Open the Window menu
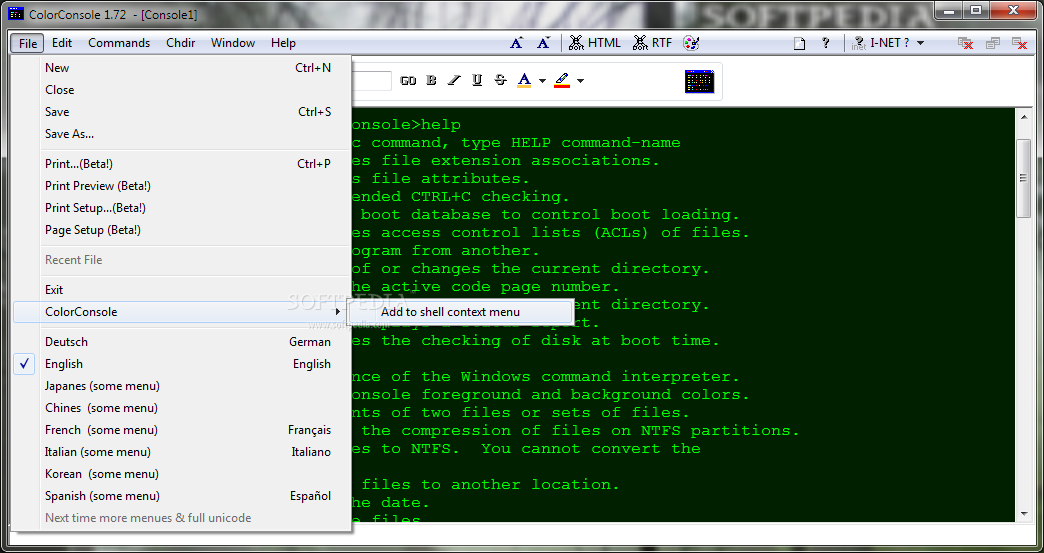The width and height of the screenshot is (1044, 553). pos(233,43)
